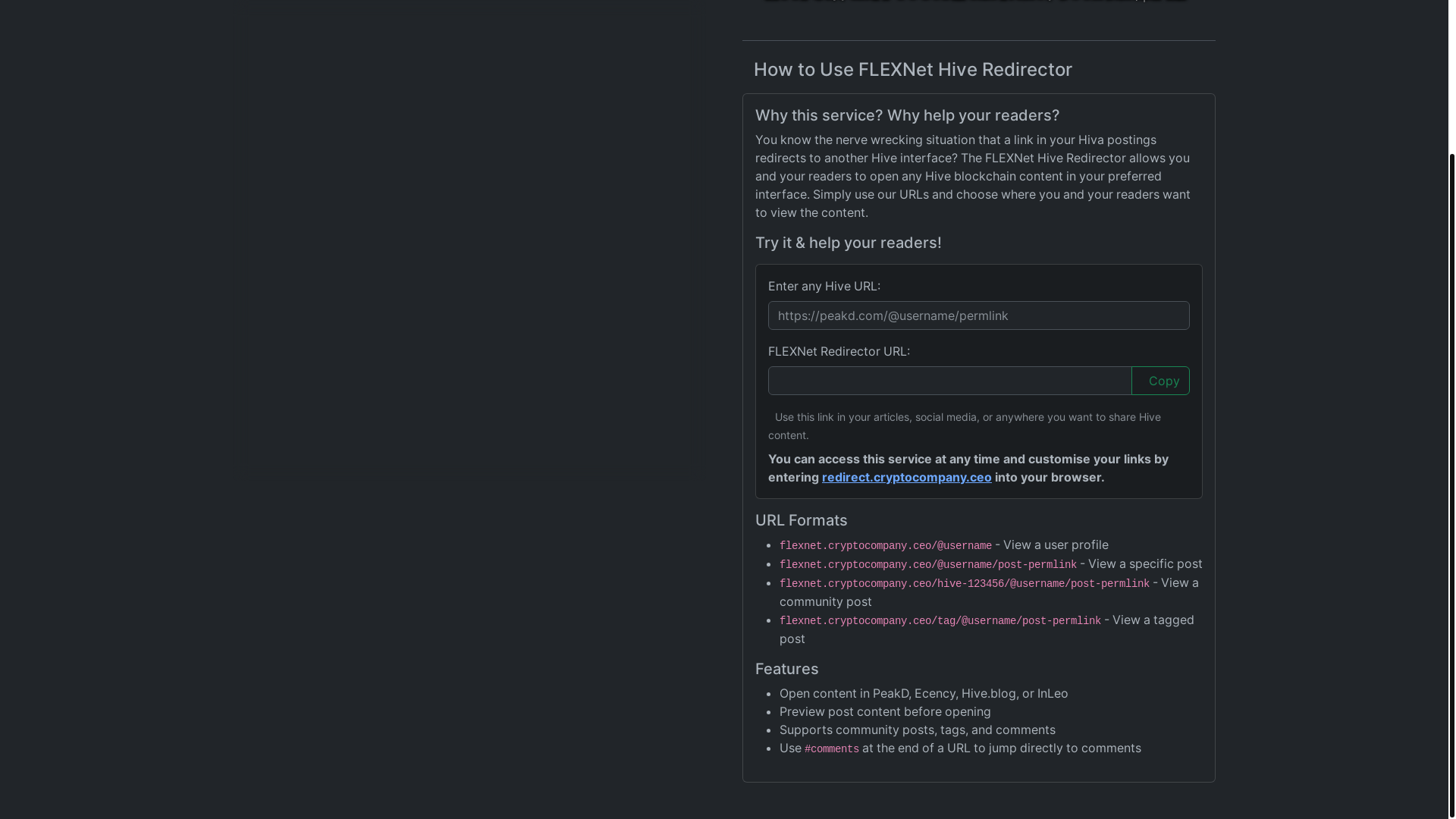Click the URL Formats heading
Viewport: 1456px width, 819px height.
coord(801,520)
